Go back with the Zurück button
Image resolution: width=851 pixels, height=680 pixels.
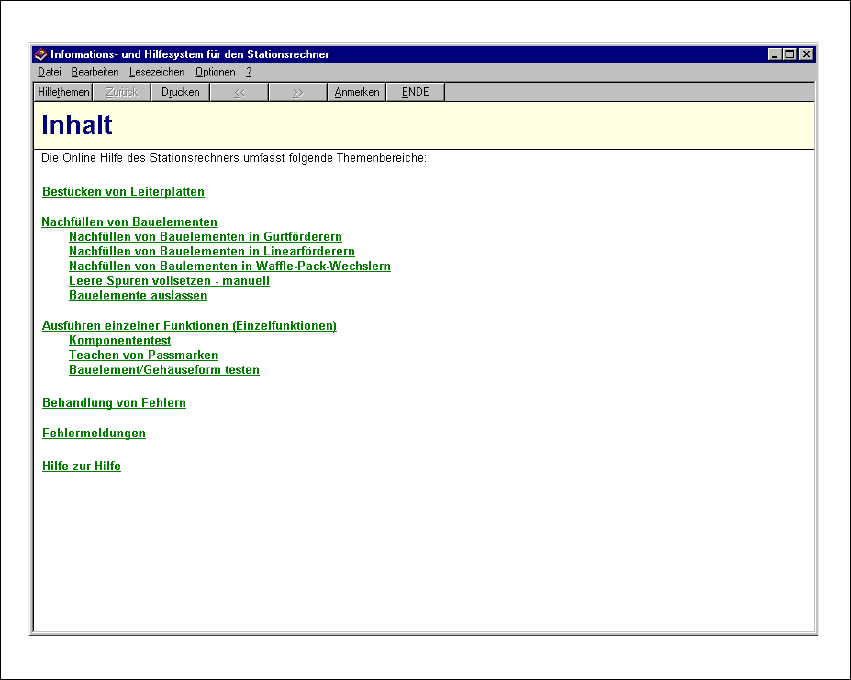(122, 92)
